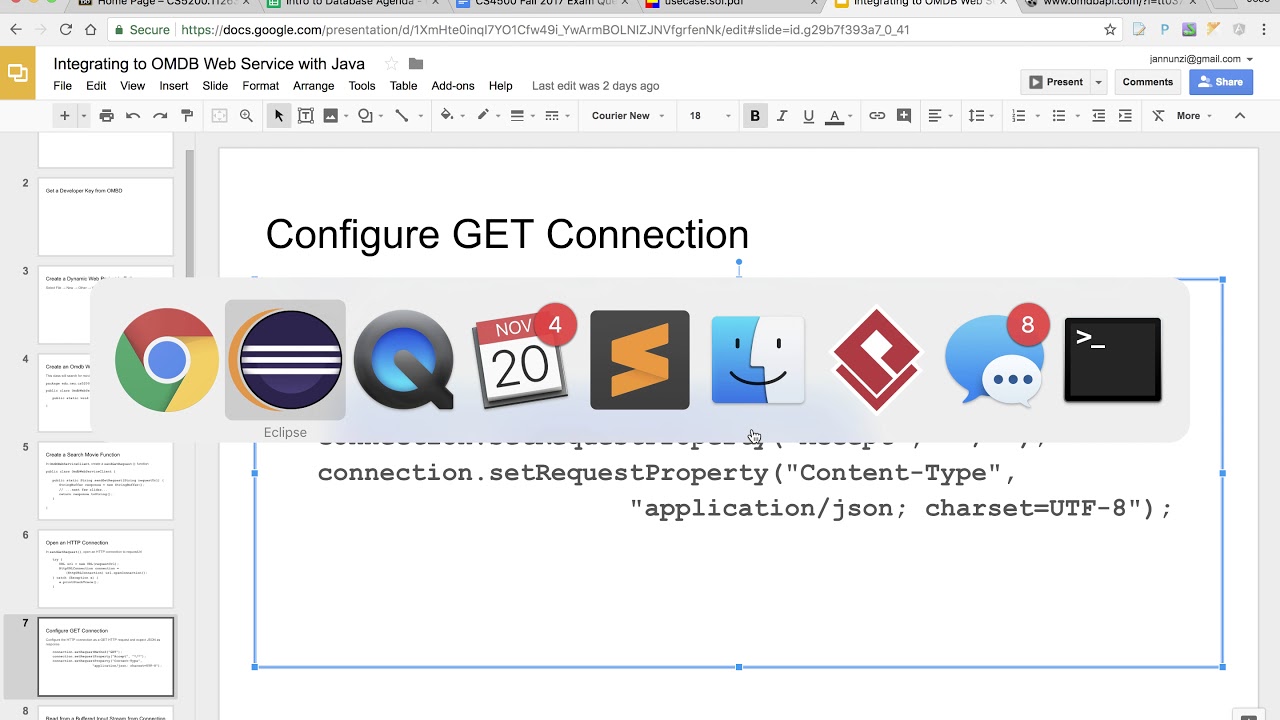The image size is (1280, 720).
Task: Switch to Eclipse in the app switcher
Action: point(285,360)
